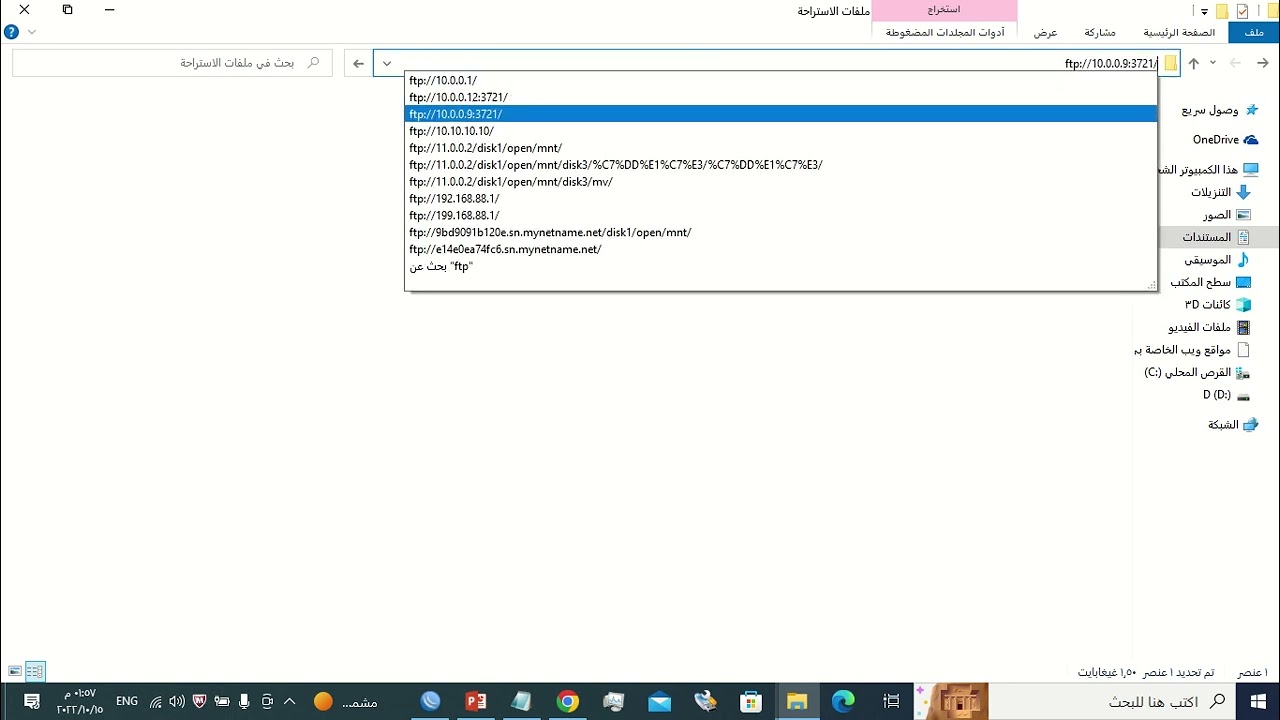The width and height of the screenshot is (1280, 720).
Task: Open Microsoft Edge from the taskbar
Action: coord(843,701)
